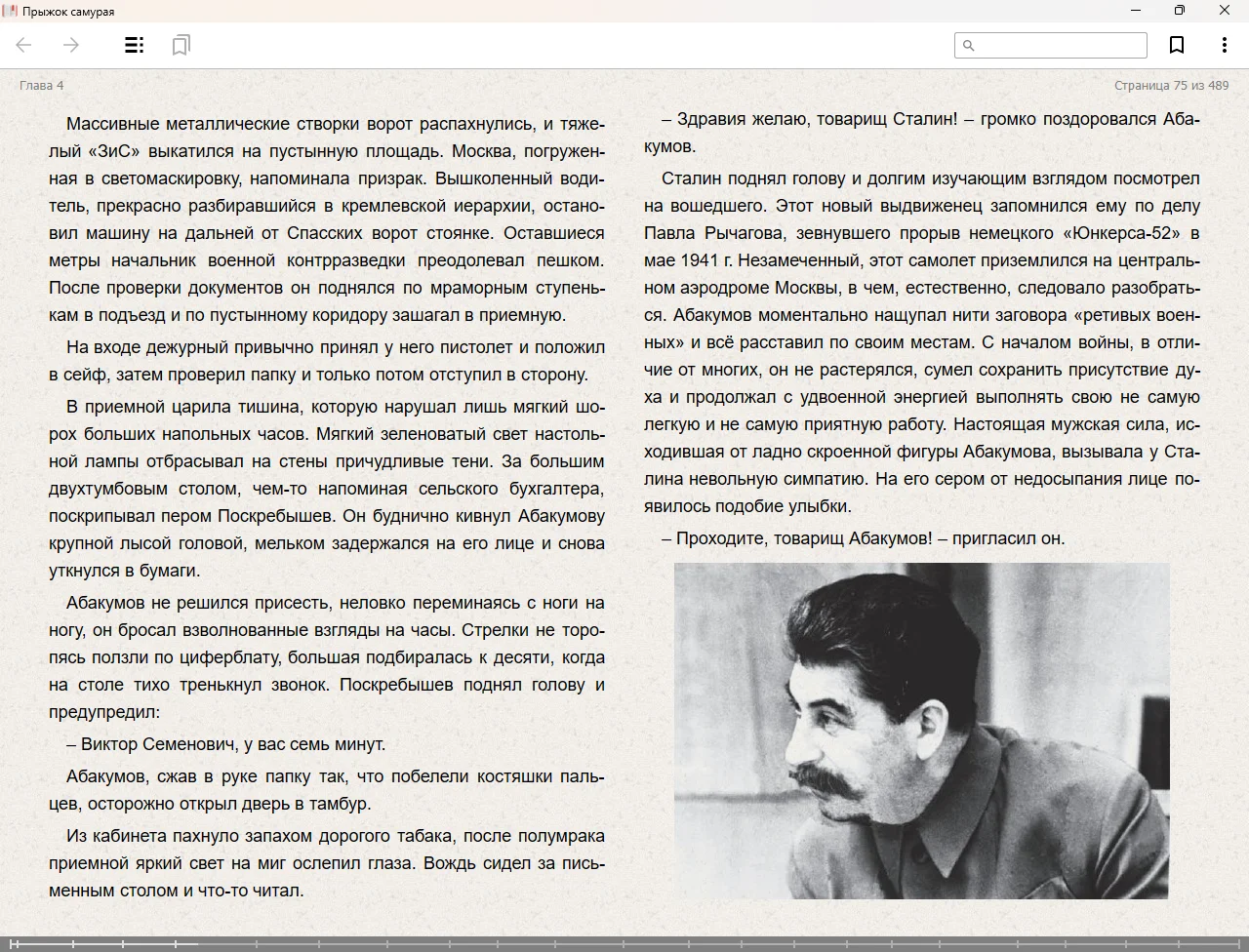Restore down the reader window
Screen dimensions: 1249x952
pyautogui.click(x=1180, y=11)
